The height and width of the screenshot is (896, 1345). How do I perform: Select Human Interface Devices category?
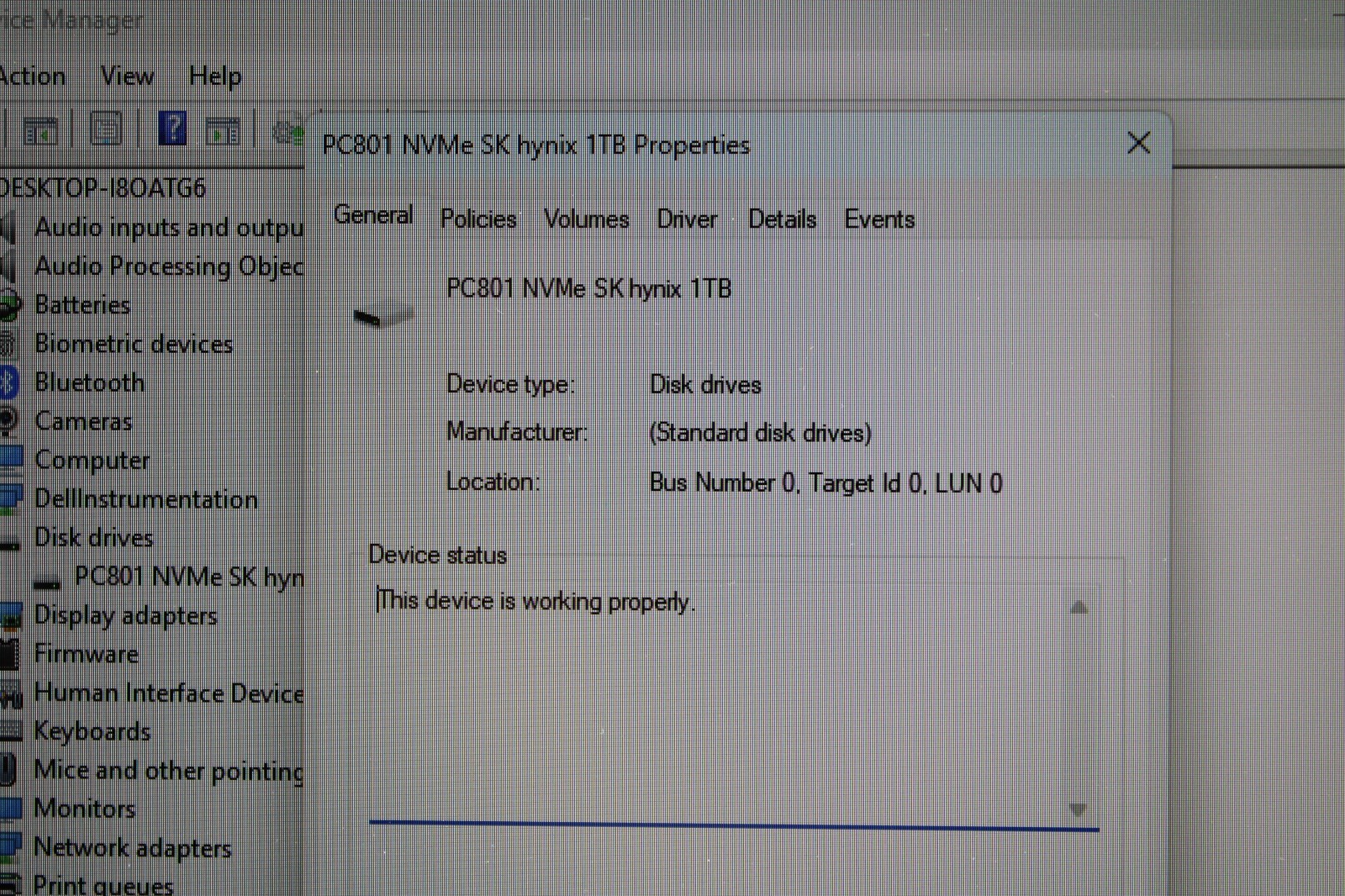click(x=169, y=693)
